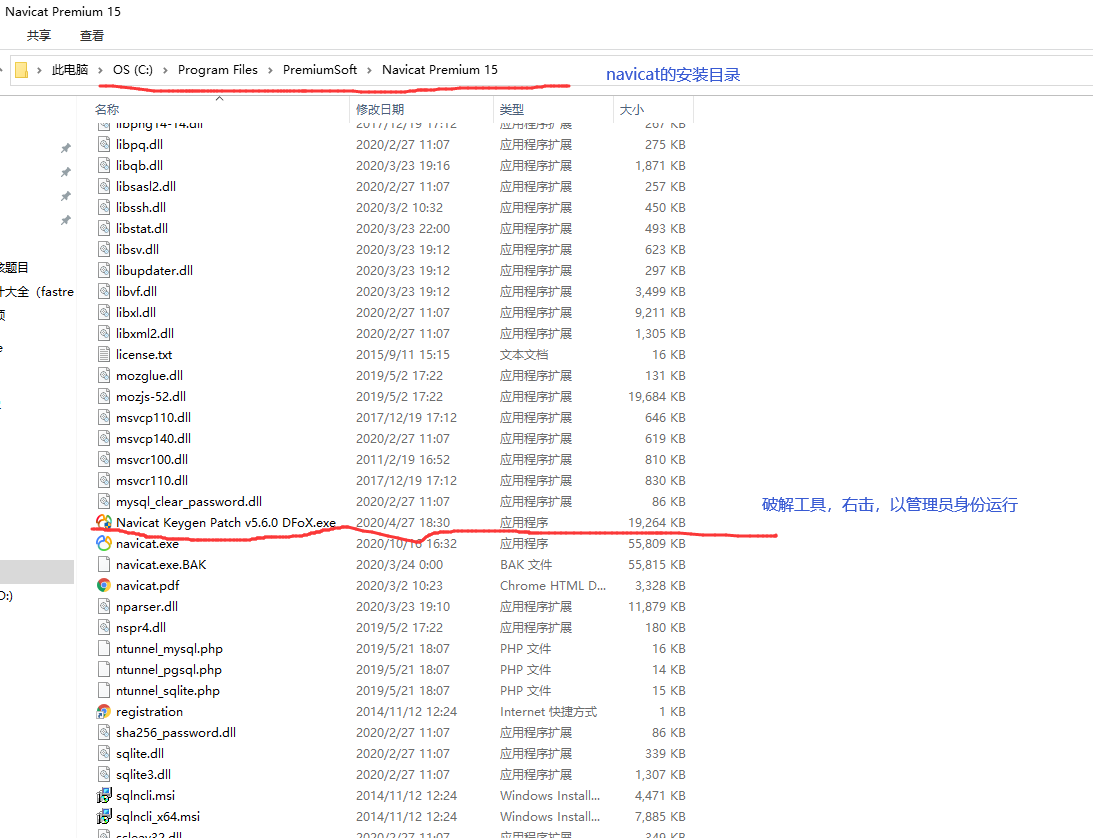Select file name sqlite3.dll
Viewport: 1093px width, 838px height.
coord(144,774)
